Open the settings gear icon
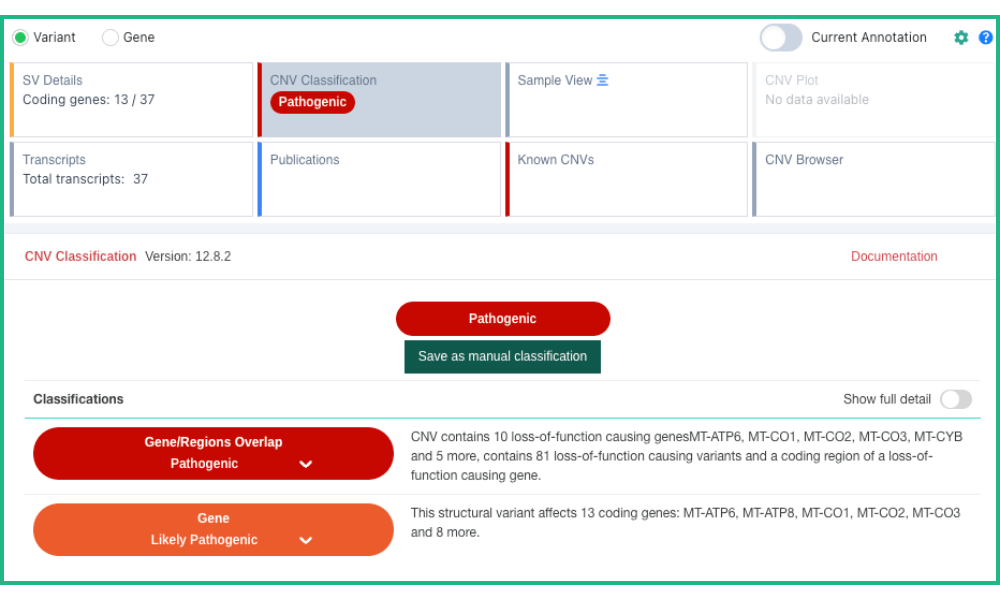Screen dimensions: 1000x600 pos(961,38)
